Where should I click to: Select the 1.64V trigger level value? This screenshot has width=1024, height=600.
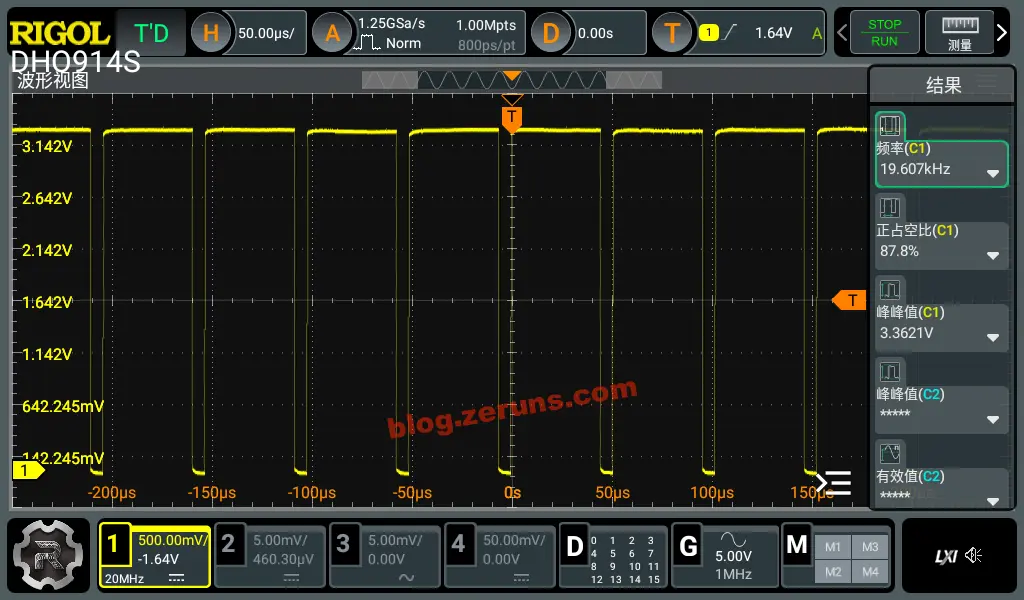tap(774, 33)
